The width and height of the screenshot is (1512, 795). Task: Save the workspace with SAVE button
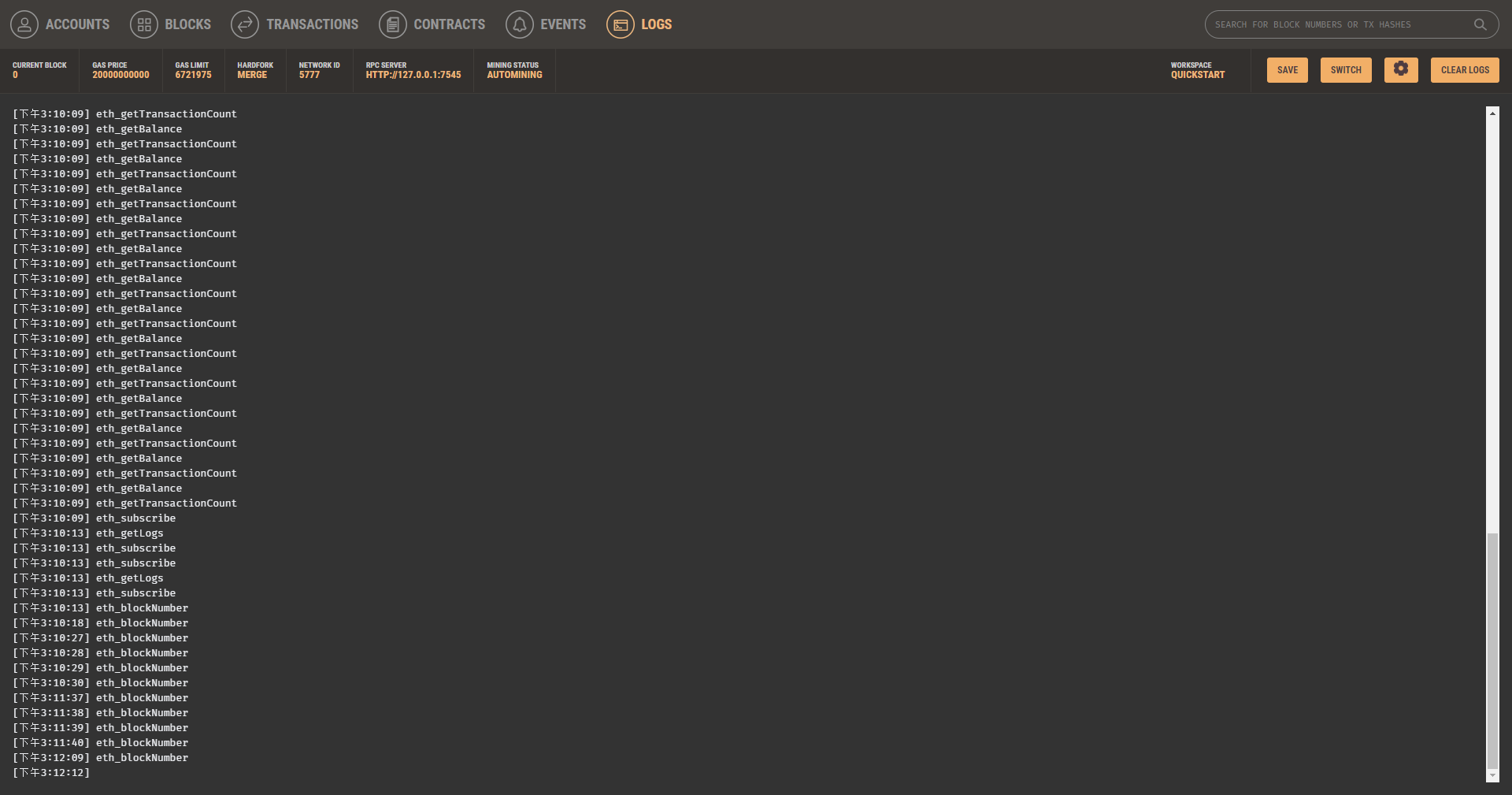coord(1288,69)
